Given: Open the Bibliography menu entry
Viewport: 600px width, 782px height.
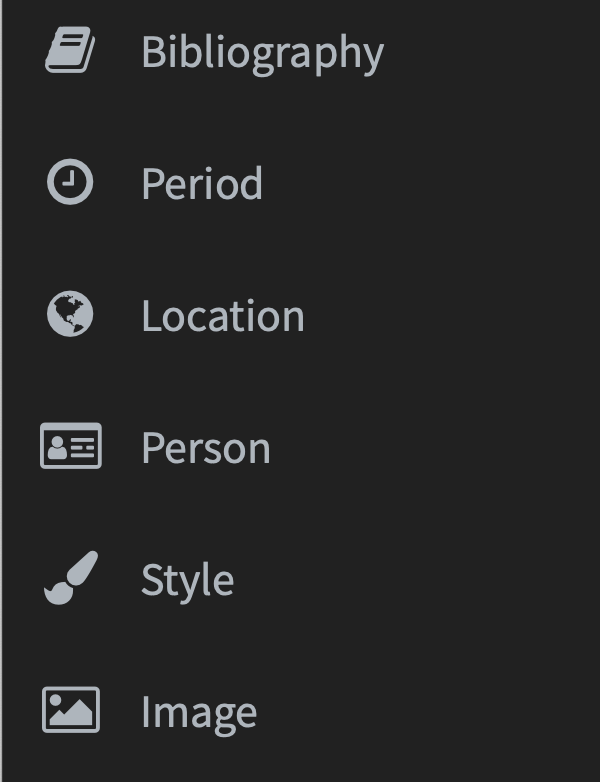Looking at the screenshot, I should [262, 52].
